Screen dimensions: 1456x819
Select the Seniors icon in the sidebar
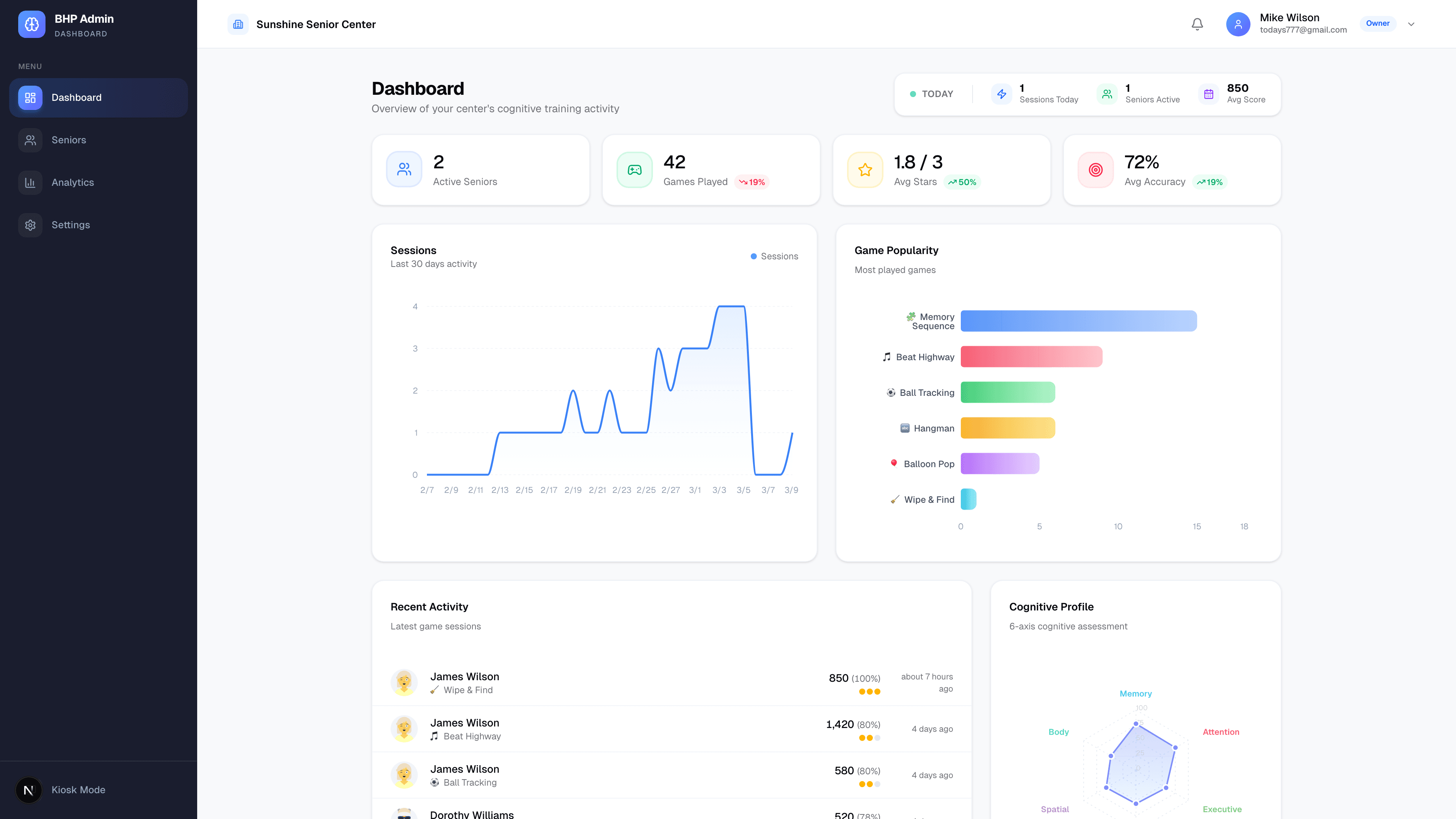(30, 140)
